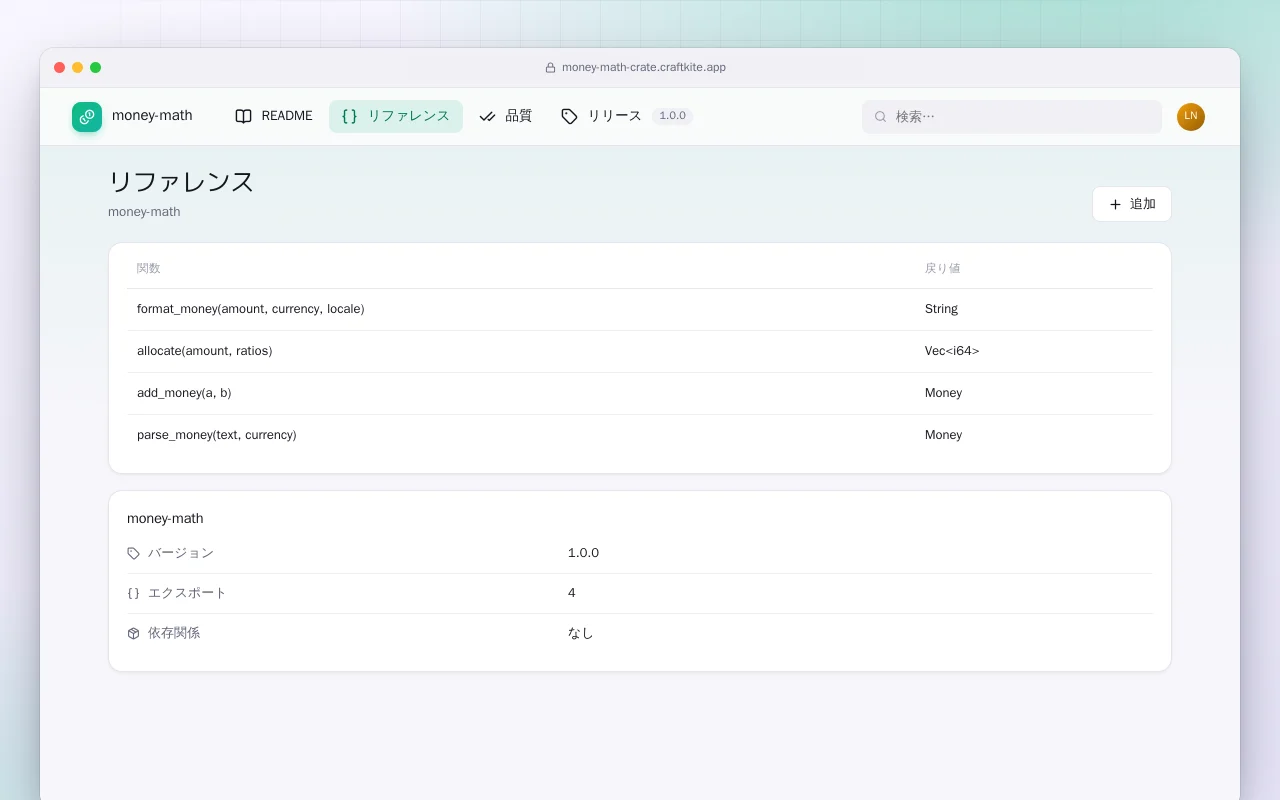Viewport: 1280px width, 800px height.
Task: Click the 1.0.0 version badge
Action: [x=673, y=116]
